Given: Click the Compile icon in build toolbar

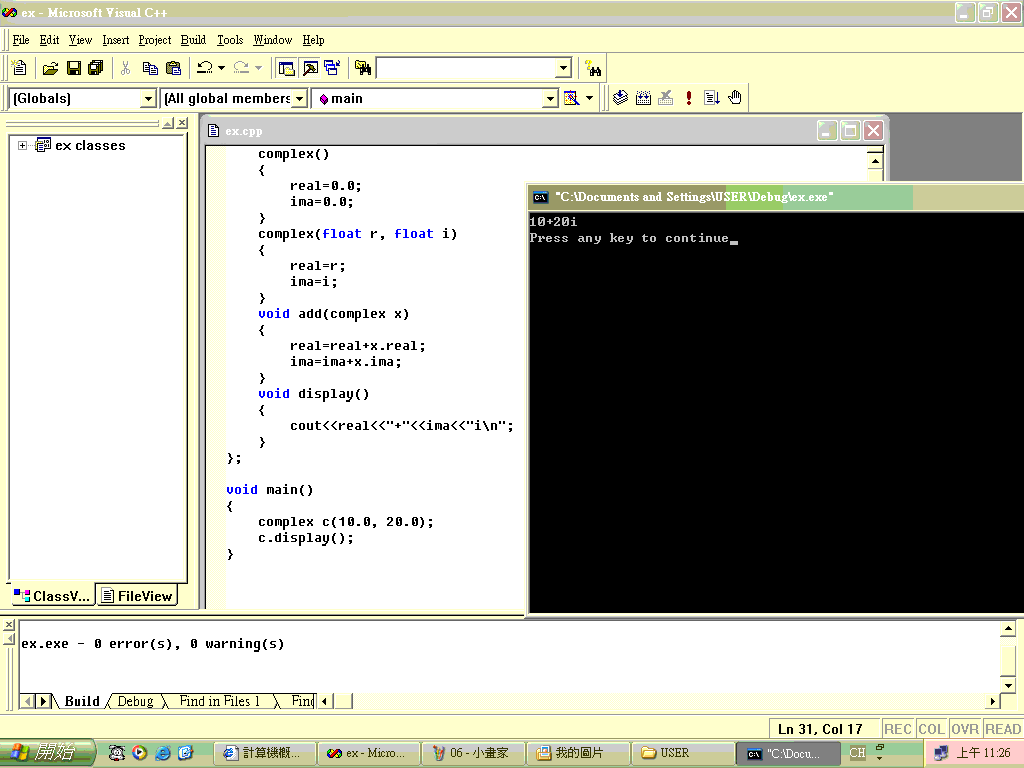Looking at the screenshot, I should [x=620, y=98].
